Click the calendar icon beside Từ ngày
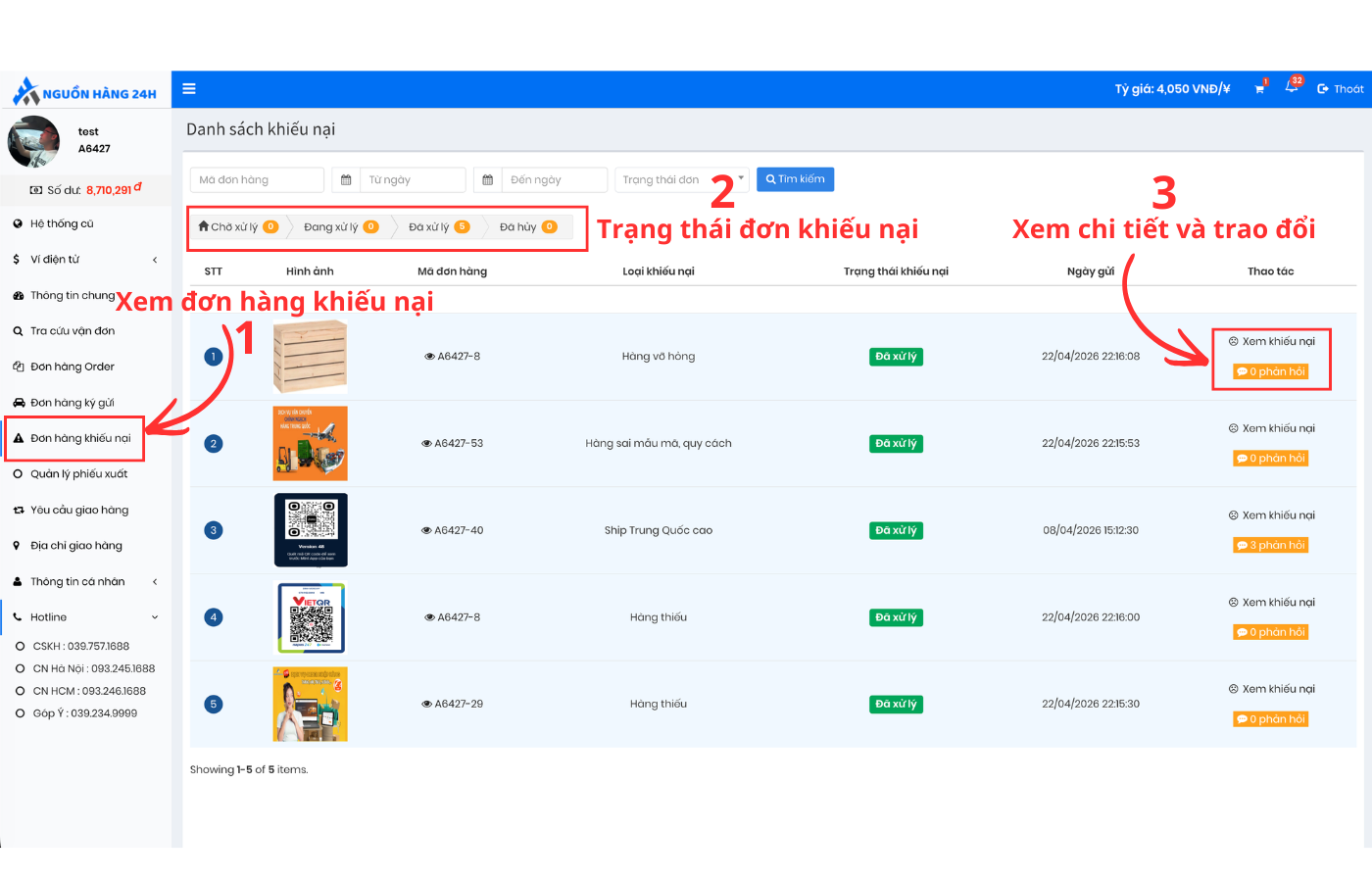Viewport: 1372px width, 882px height. tap(346, 180)
